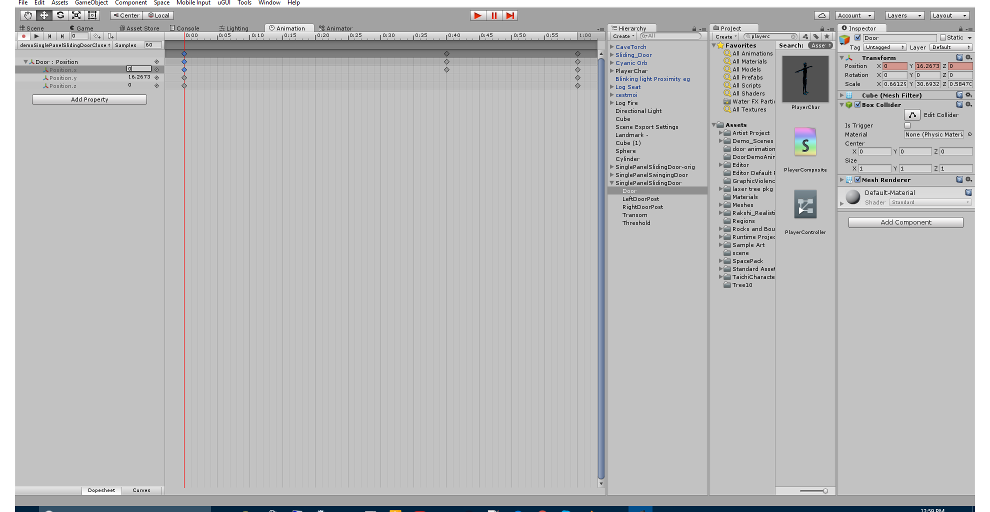Expand the CaveTorch hierarchy item
Screen dimensions: 990x512
pos(612,47)
